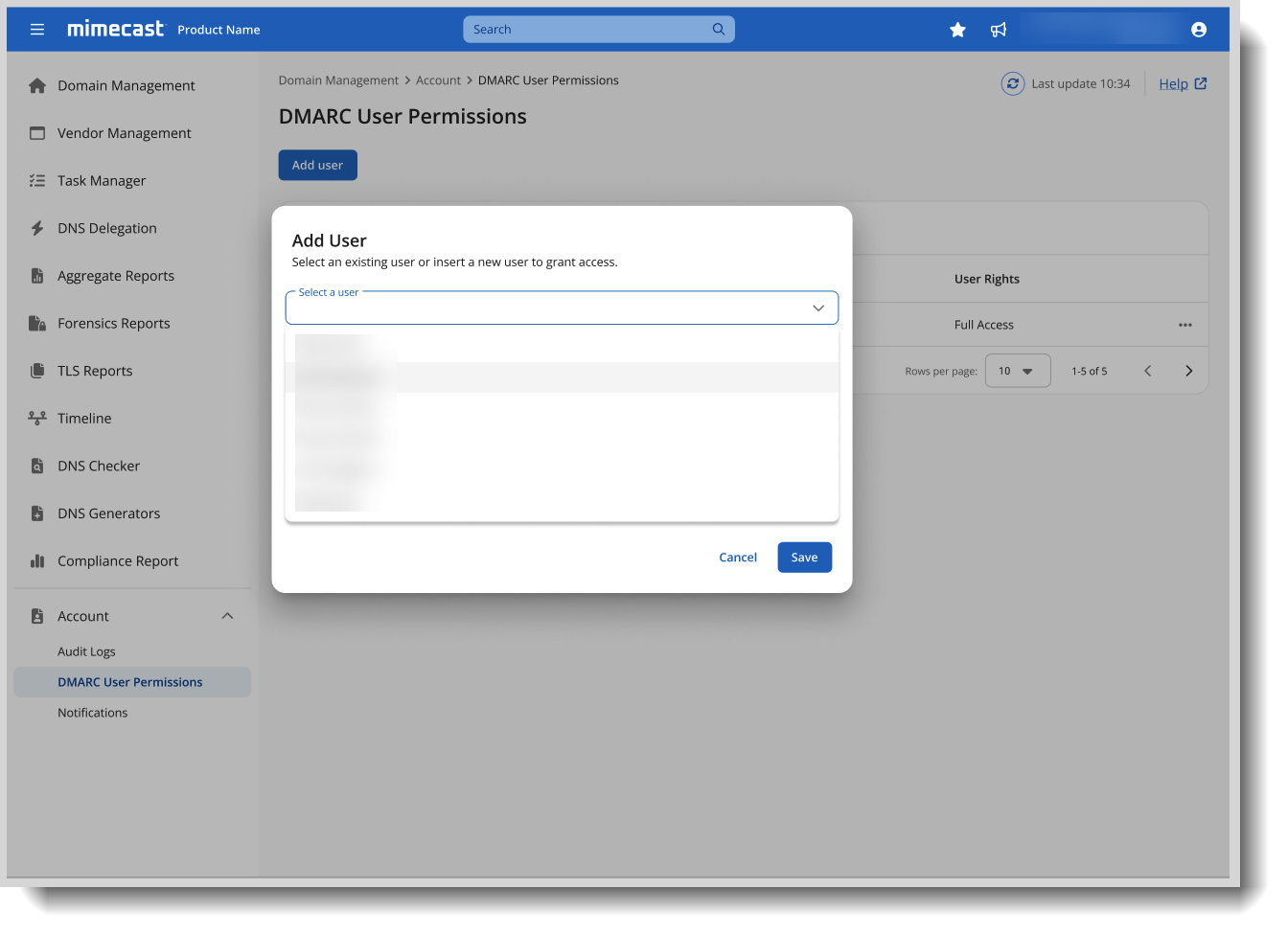
Task: Click the Help external link icon
Action: pos(1201,83)
